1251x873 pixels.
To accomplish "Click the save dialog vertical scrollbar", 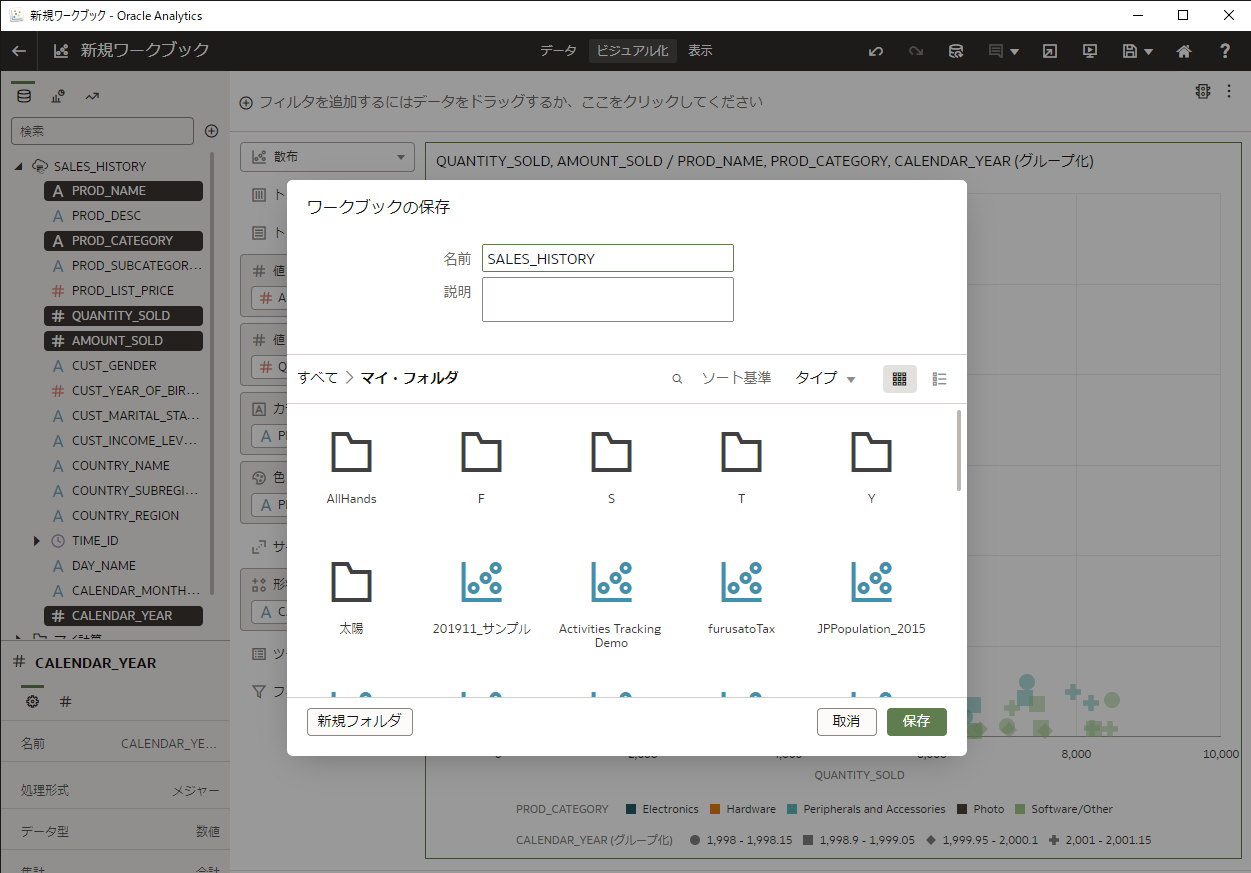I will coord(959,450).
